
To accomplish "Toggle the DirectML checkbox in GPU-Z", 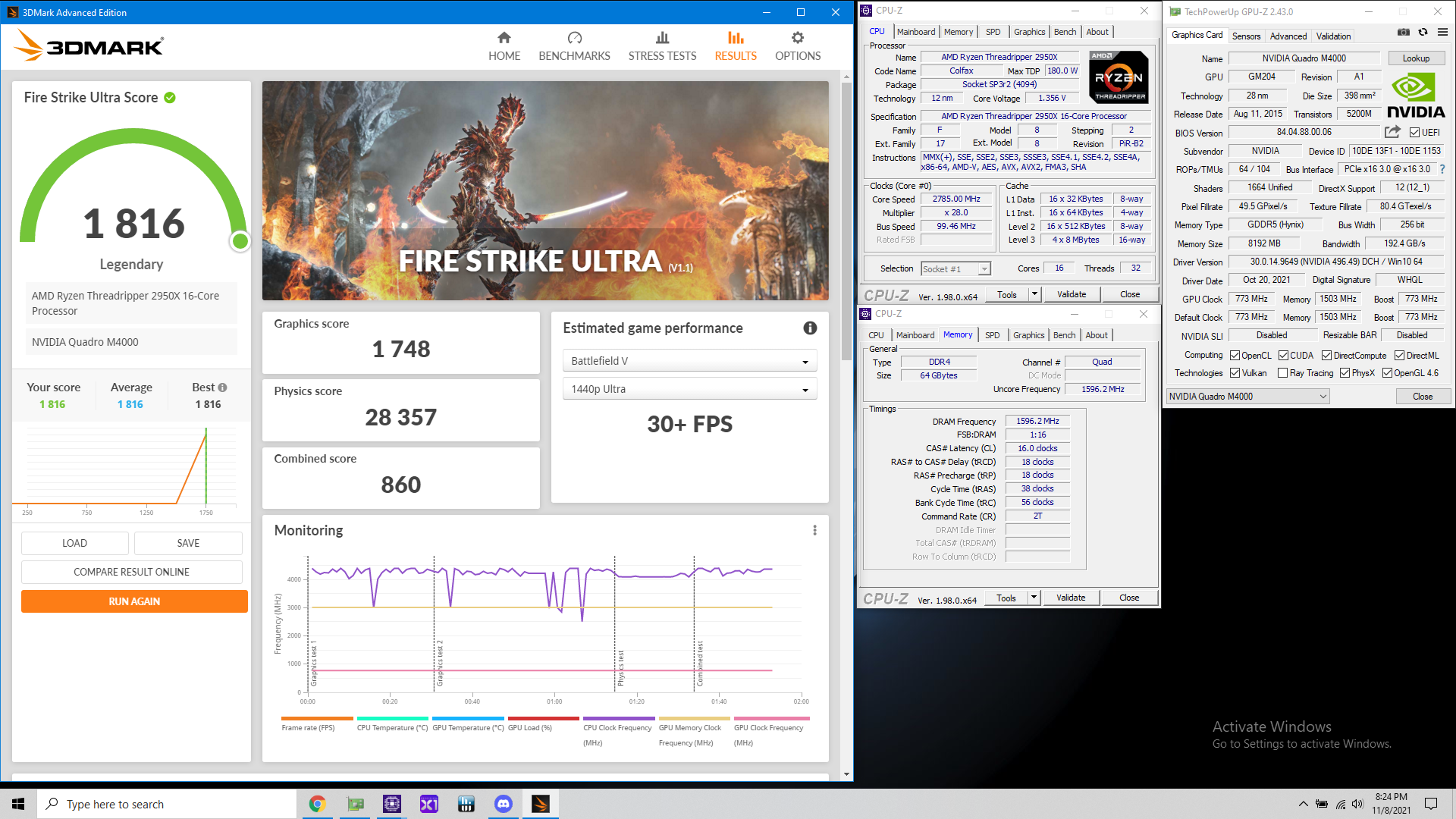I will pyautogui.click(x=1400, y=356).
